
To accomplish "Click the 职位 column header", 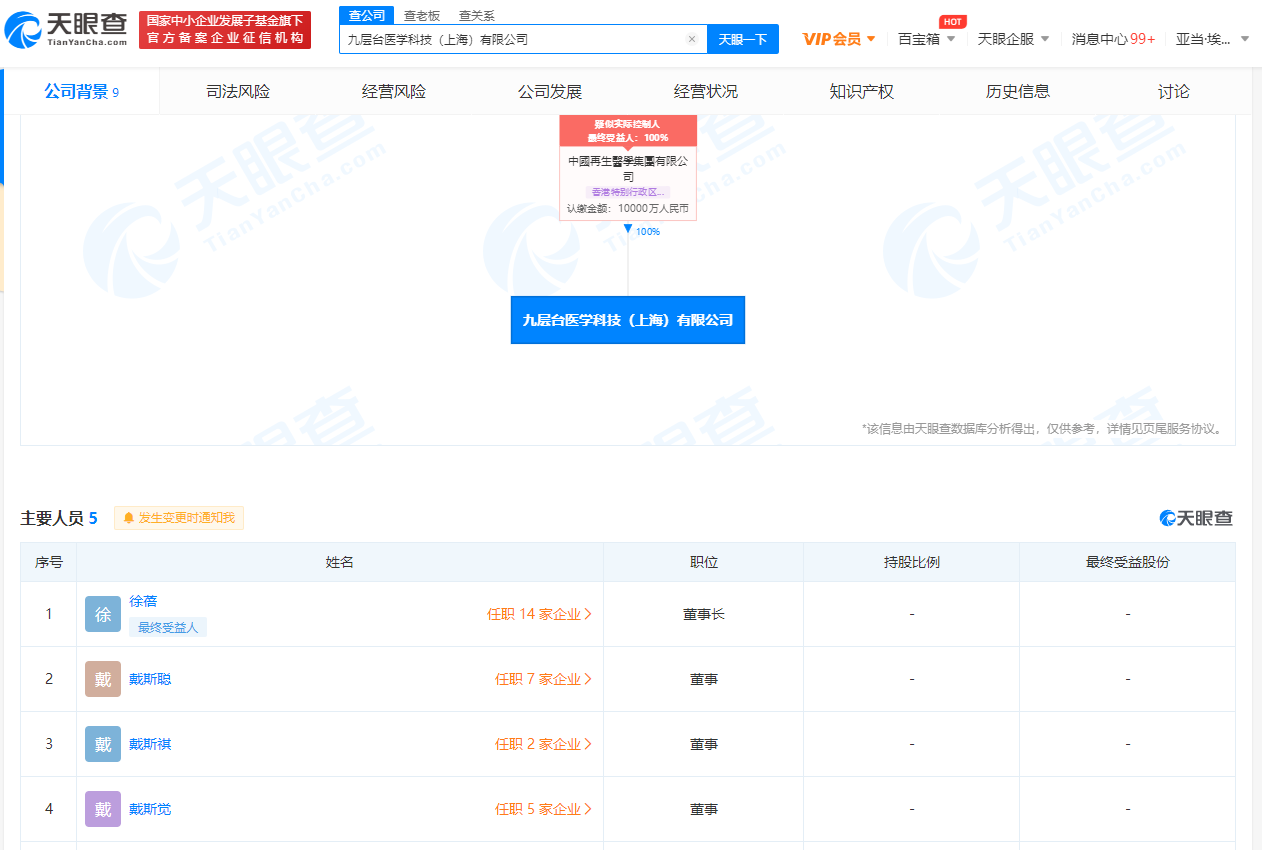I will coord(704,562).
